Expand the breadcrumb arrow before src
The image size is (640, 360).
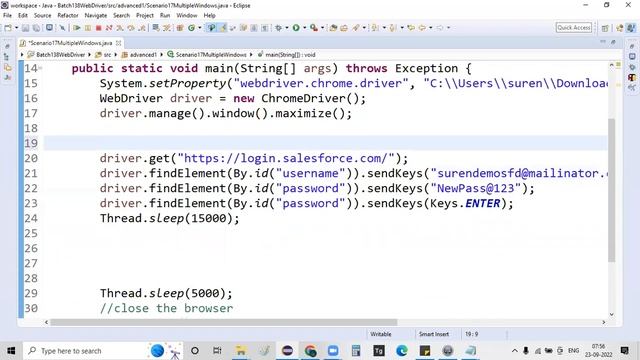(x=89, y=55)
